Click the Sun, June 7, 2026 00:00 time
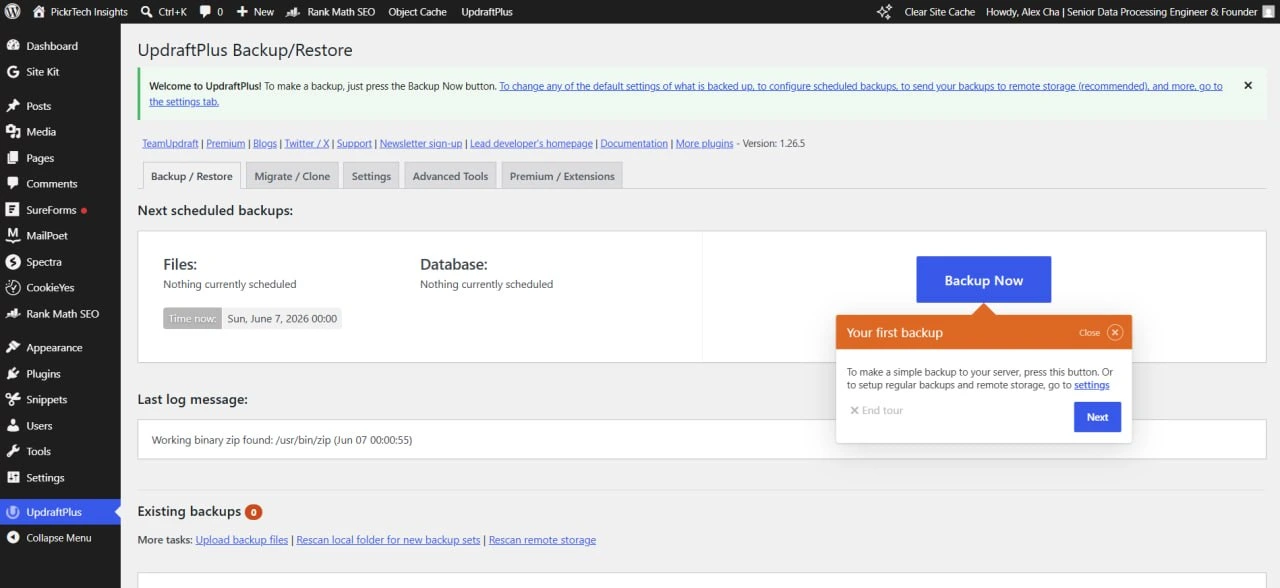 282,319
